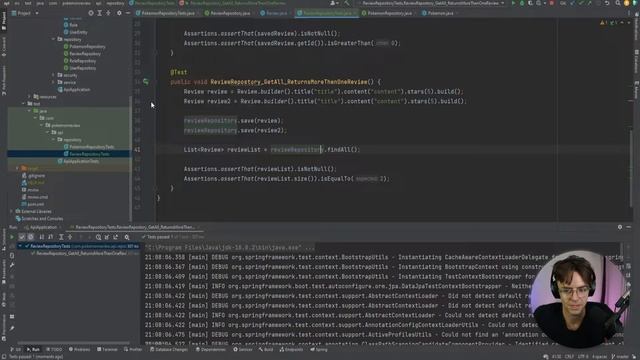Switch to the PokemonRepository.java editor tab

click(x=389, y=13)
